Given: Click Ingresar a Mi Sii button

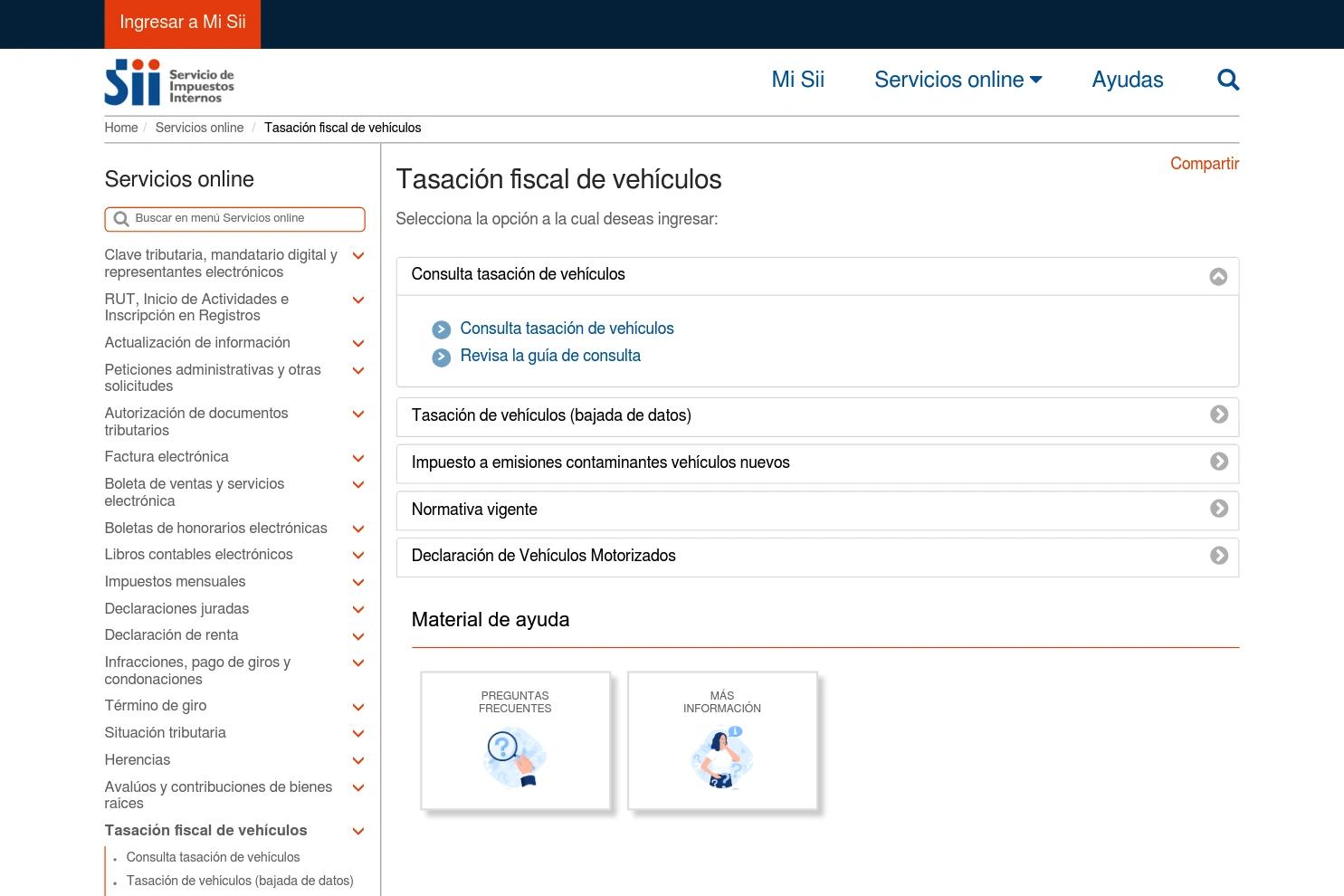Looking at the screenshot, I should (x=183, y=24).
